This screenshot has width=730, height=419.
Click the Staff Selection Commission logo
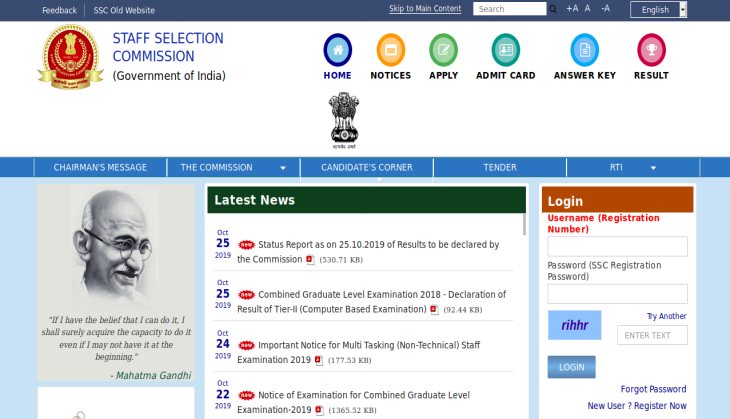[x=70, y=57]
